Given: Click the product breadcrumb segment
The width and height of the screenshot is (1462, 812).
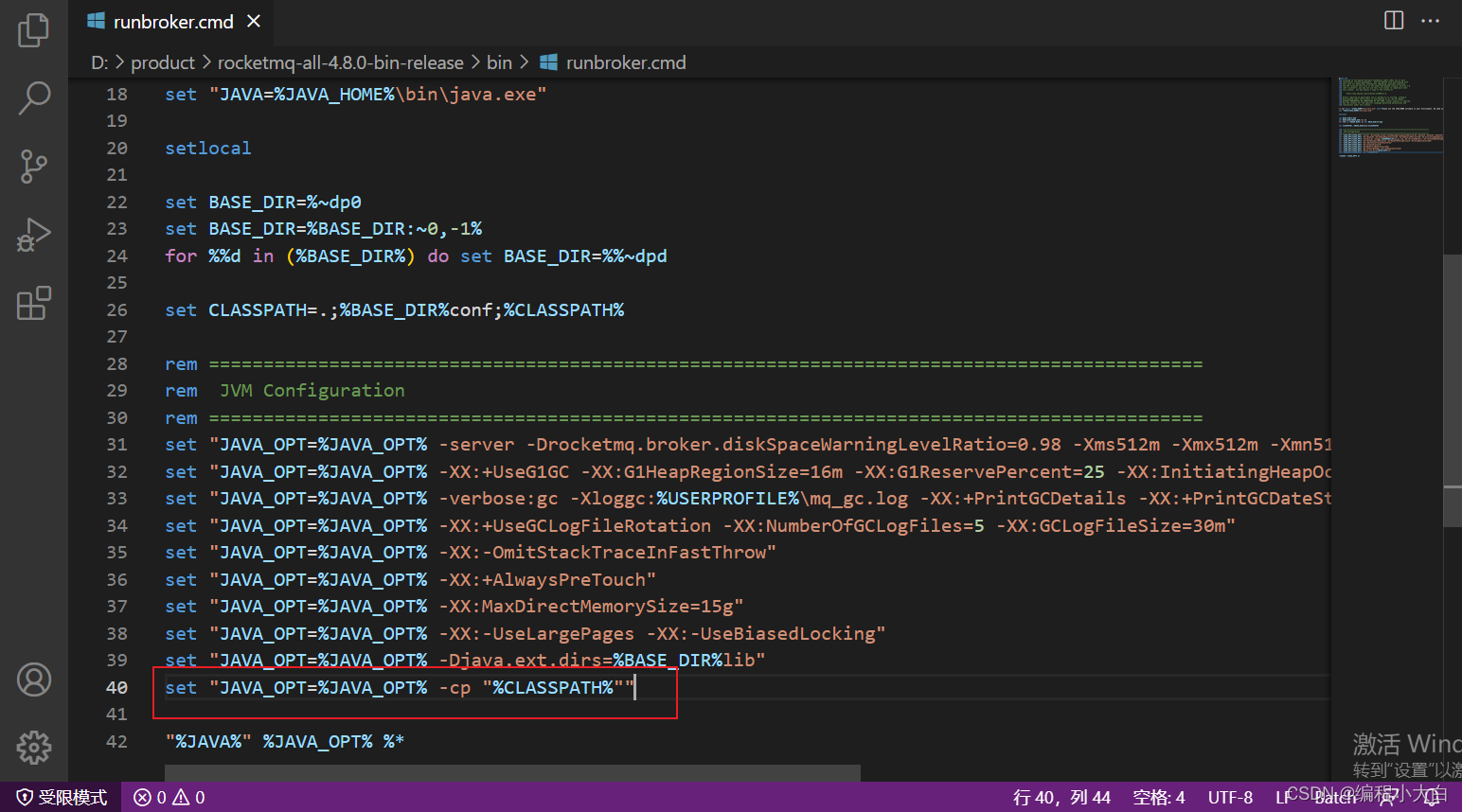Looking at the screenshot, I should (x=163, y=62).
